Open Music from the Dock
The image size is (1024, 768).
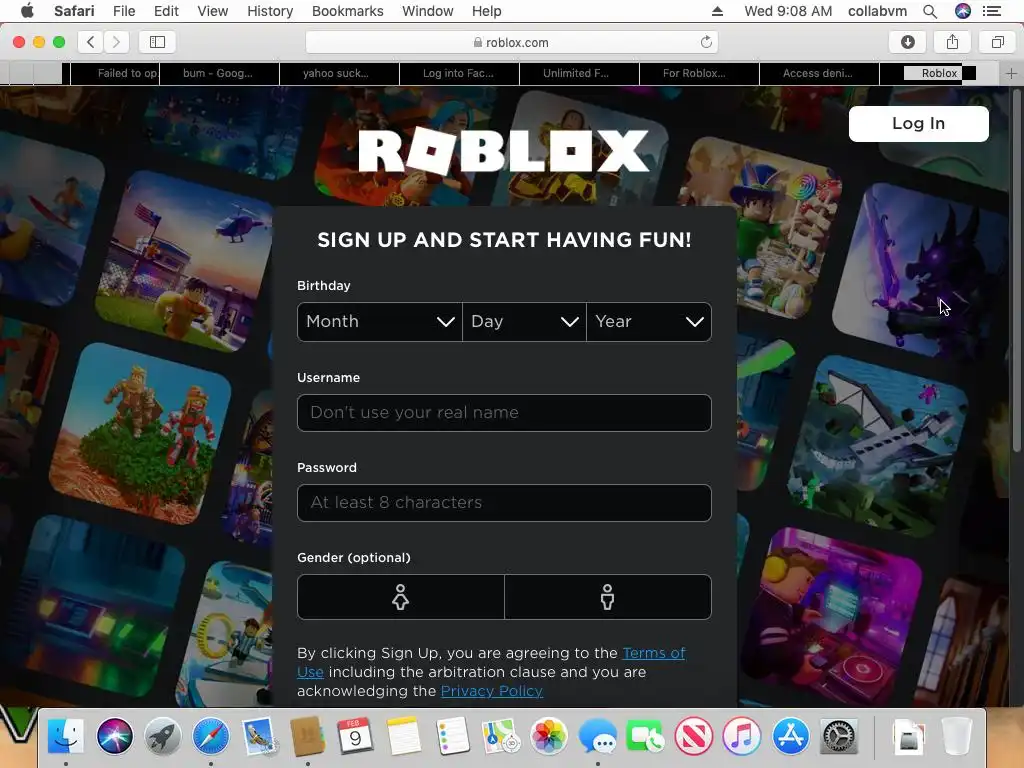[742, 736]
